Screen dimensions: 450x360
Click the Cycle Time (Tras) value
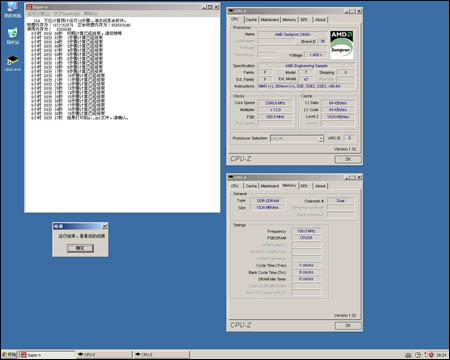click(306, 265)
